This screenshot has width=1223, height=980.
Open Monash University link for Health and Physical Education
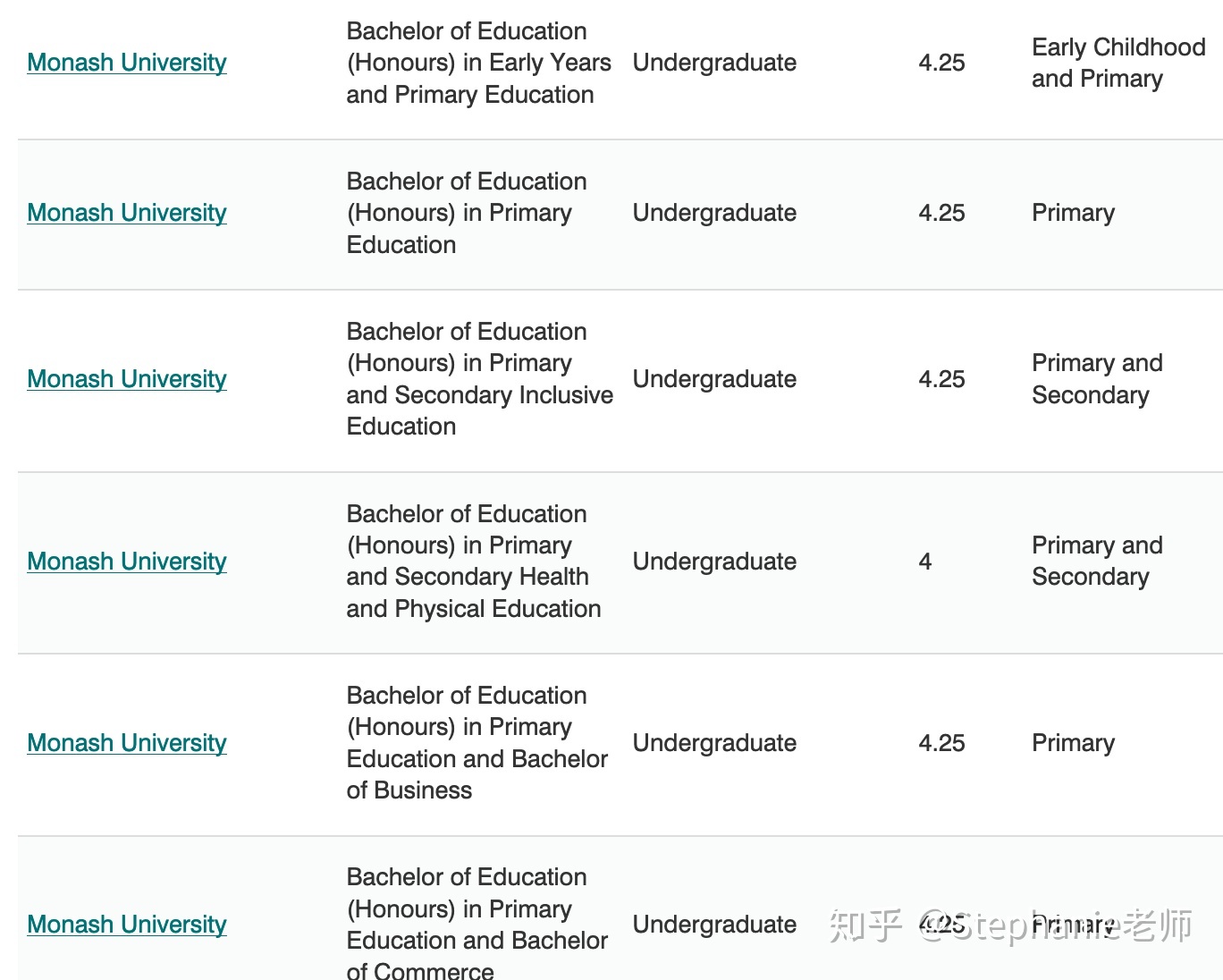127,562
